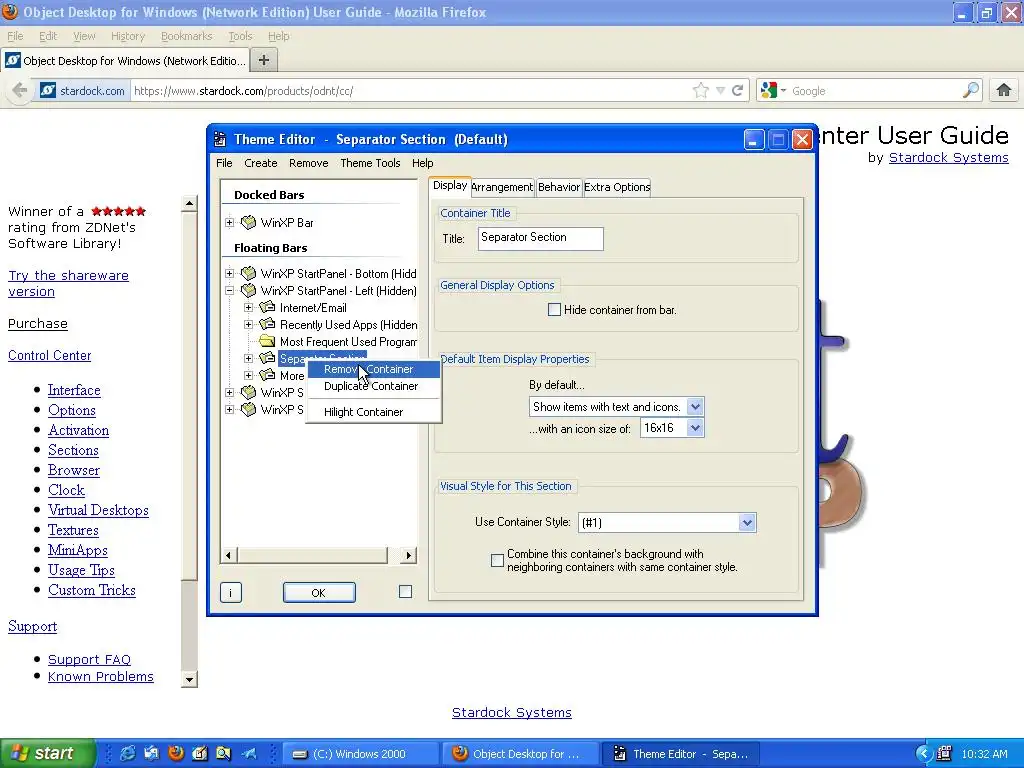Screen dimensions: 1024x768
Task: Toggle Hide container from bar checkbox
Action: coord(554,310)
